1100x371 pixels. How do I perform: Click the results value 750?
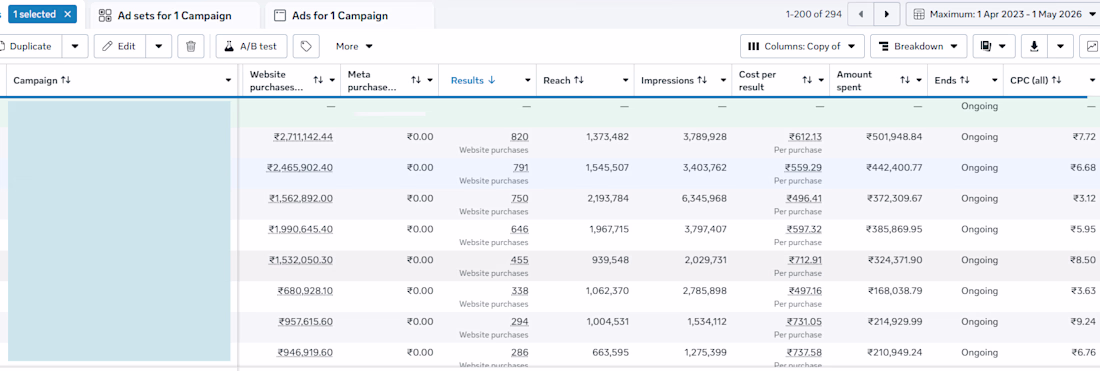520,198
